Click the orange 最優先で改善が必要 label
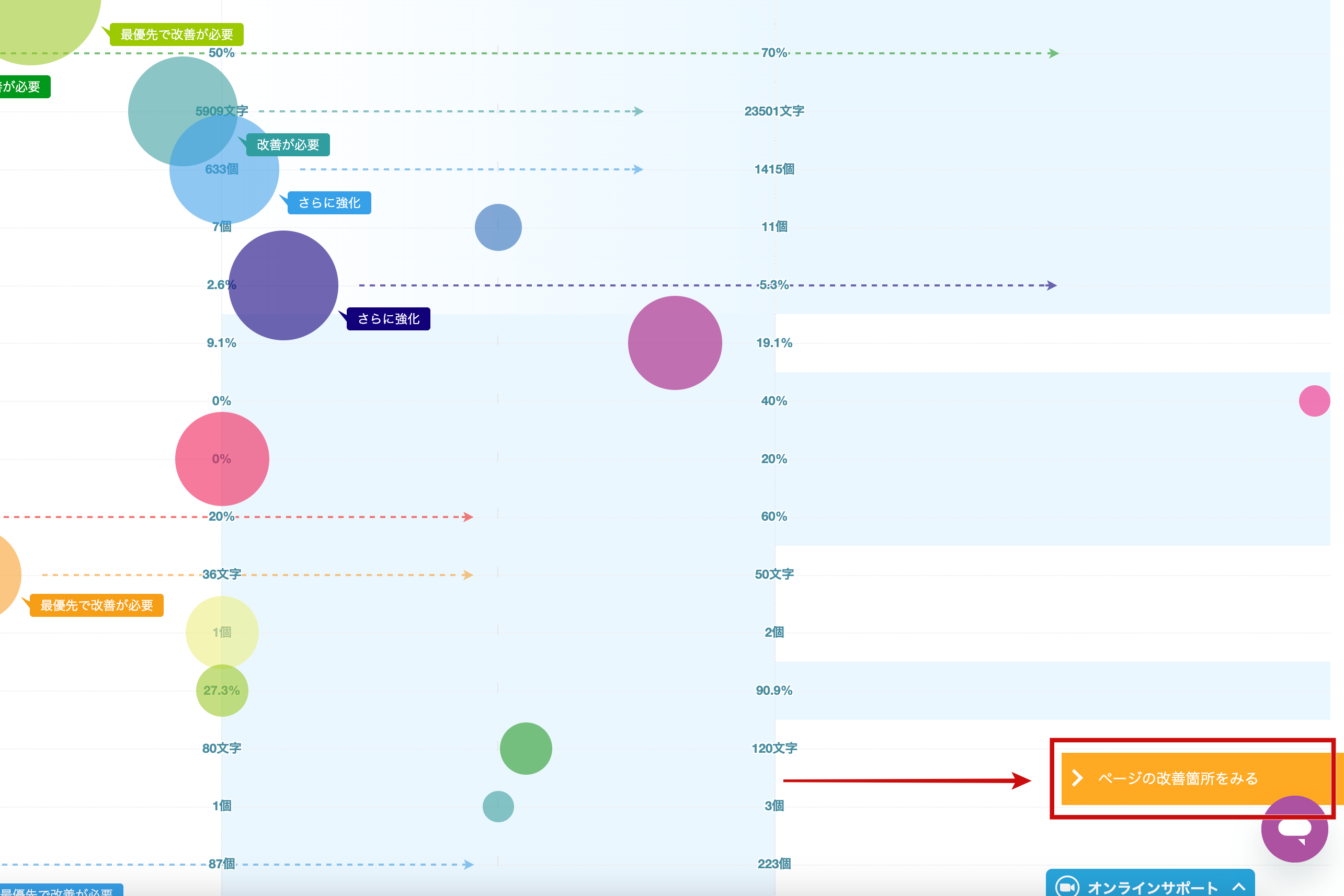The image size is (1344, 896). coord(97,605)
